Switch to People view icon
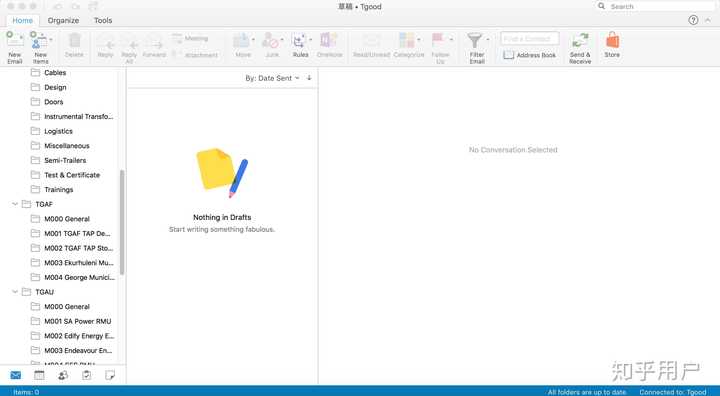The image size is (720, 396). pyautogui.click(x=63, y=375)
